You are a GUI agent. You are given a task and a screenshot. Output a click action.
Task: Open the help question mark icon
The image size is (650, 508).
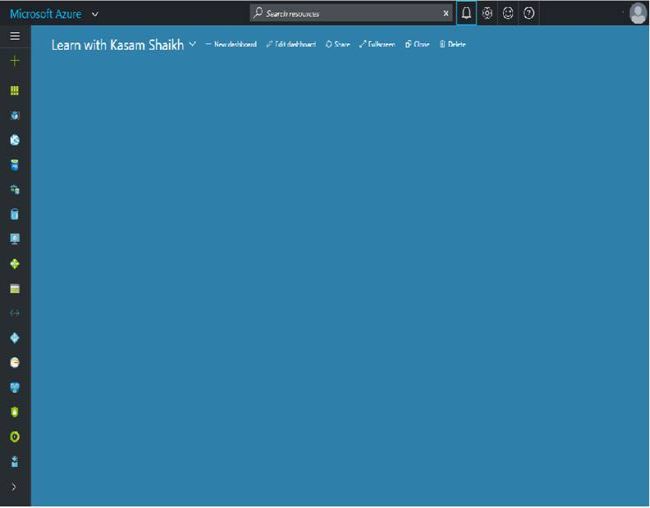tap(529, 13)
